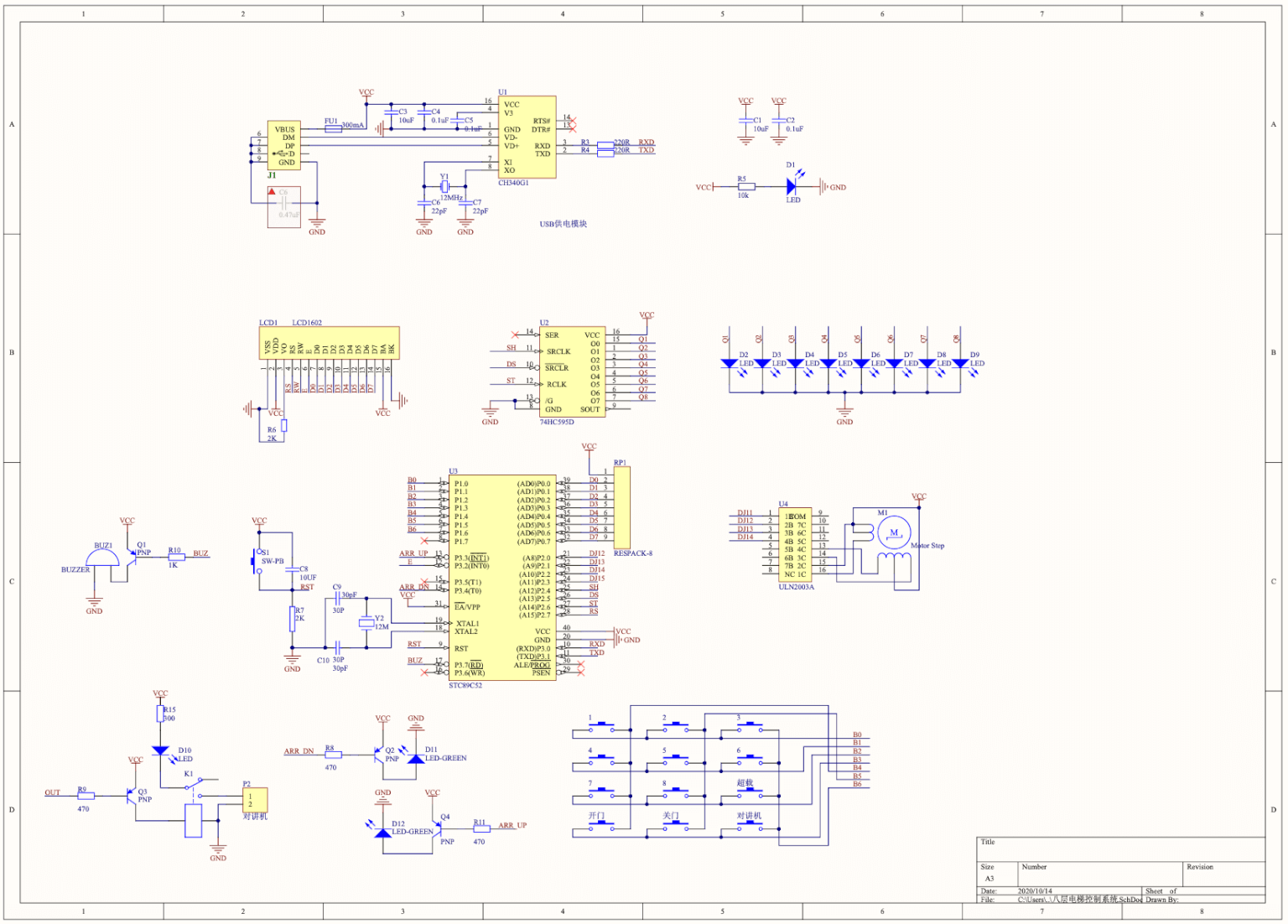The image size is (1288, 924).
Task: Click the BUZ net label beside R10
Action: click(x=200, y=553)
